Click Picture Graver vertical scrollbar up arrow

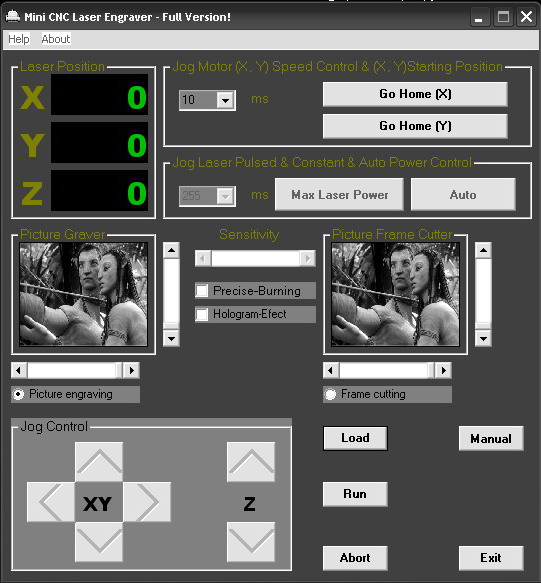click(x=171, y=250)
